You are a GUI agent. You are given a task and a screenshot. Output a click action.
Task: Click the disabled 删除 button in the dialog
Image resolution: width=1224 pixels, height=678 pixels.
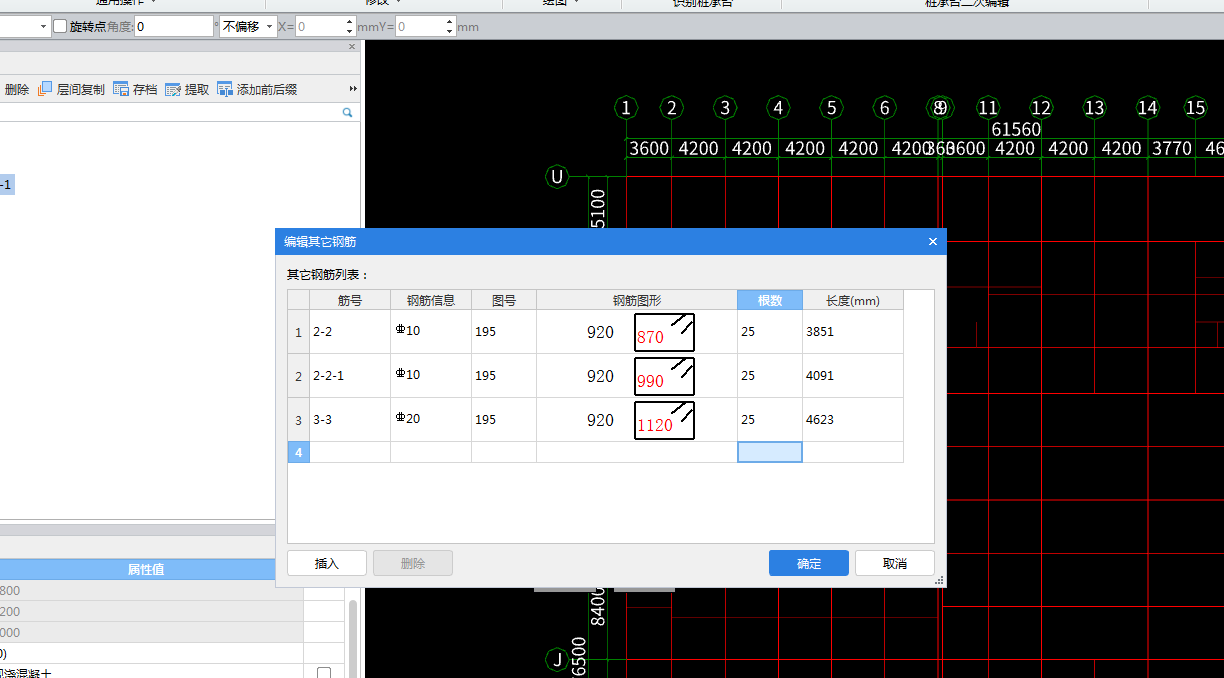[x=413, y=563]
